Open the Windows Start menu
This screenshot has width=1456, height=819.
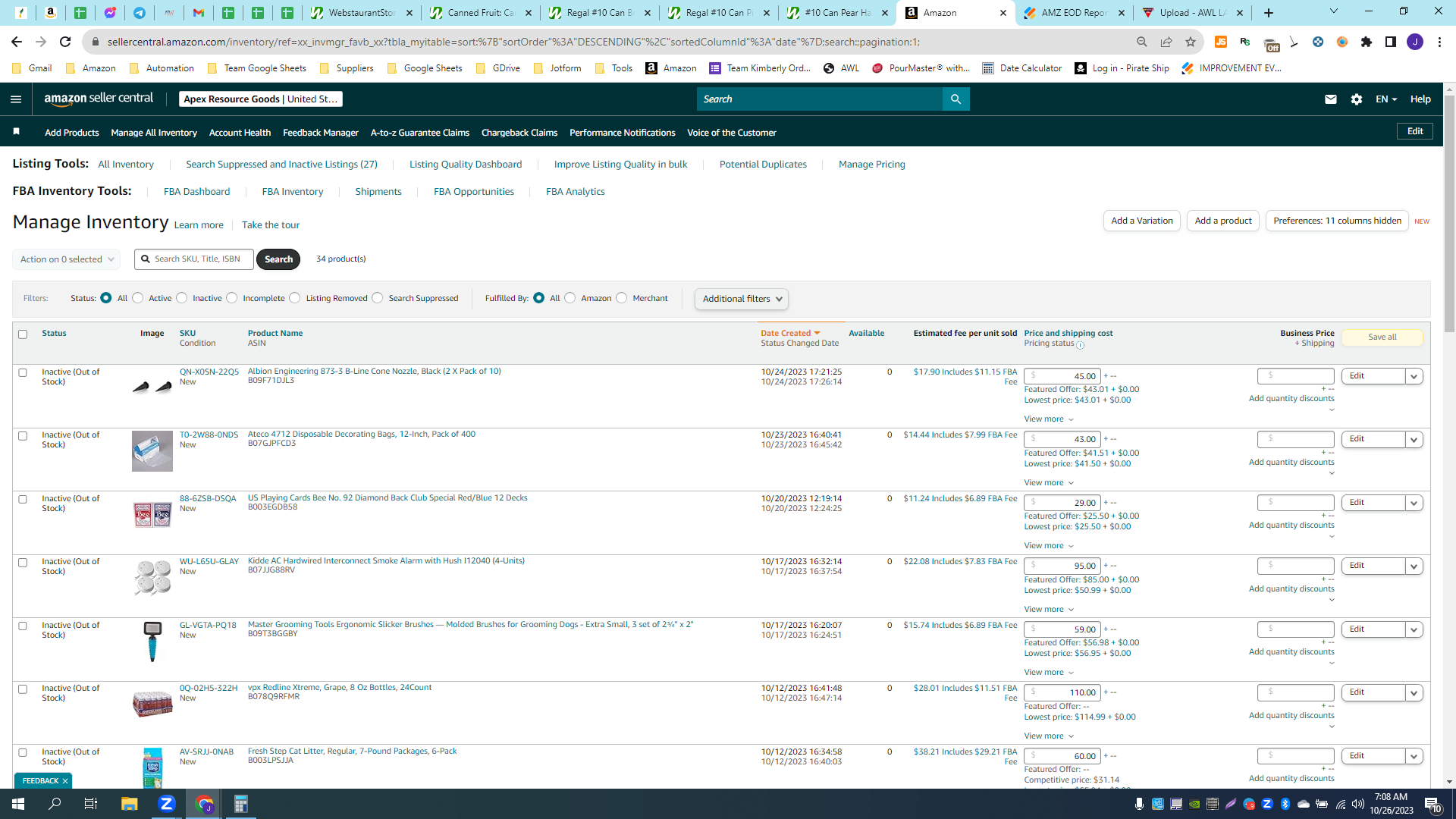tap(18, 804)
